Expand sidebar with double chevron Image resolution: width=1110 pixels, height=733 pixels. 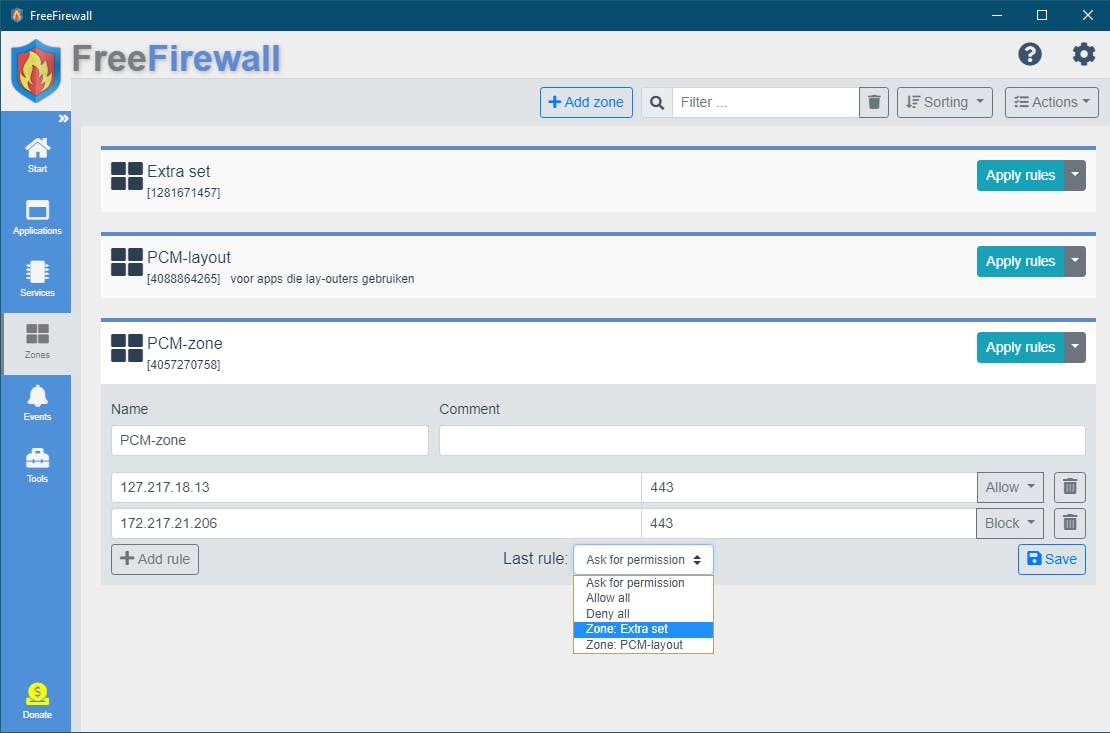64,118
